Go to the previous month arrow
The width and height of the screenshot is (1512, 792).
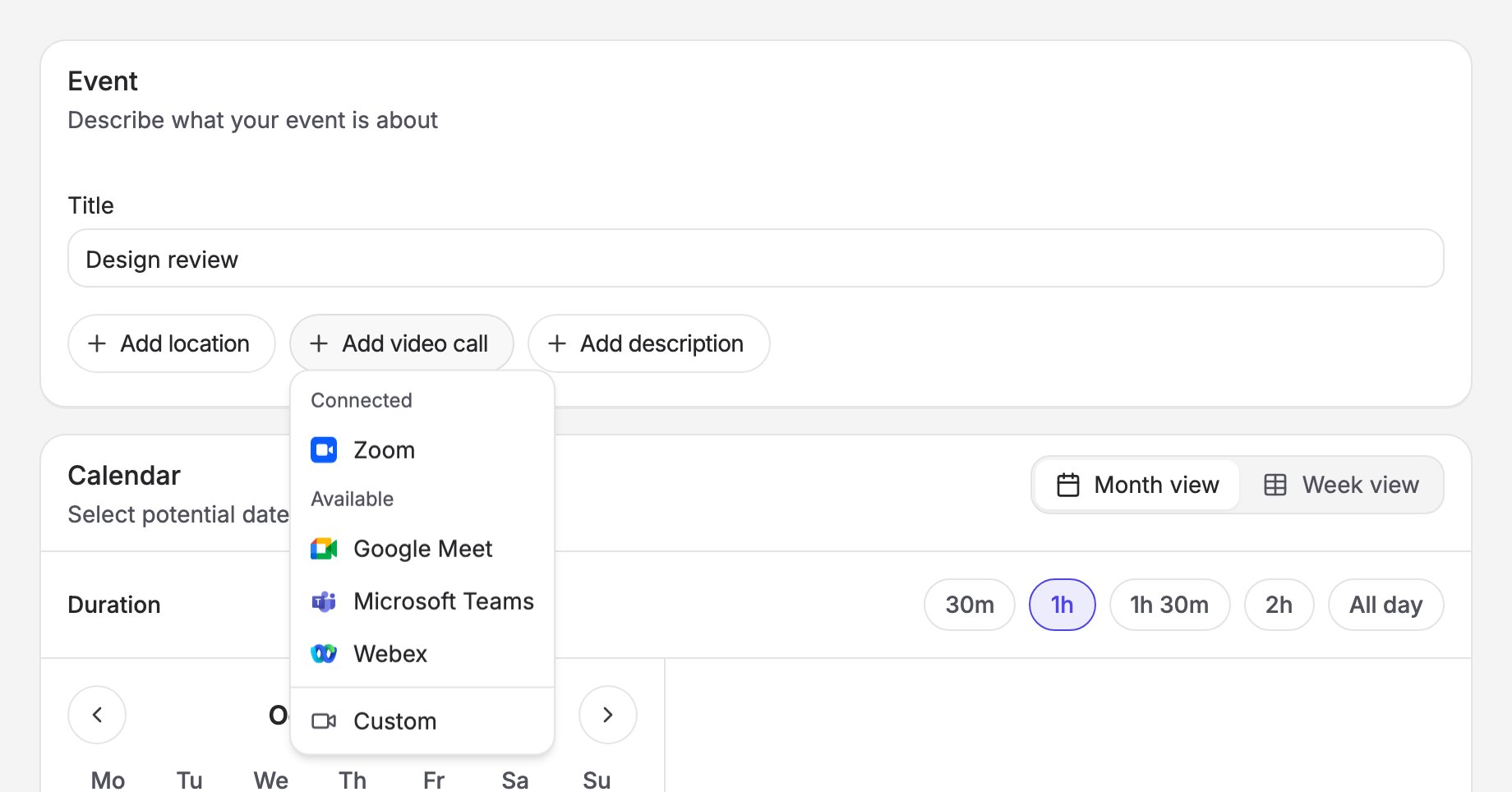click(x=97, y=715)
